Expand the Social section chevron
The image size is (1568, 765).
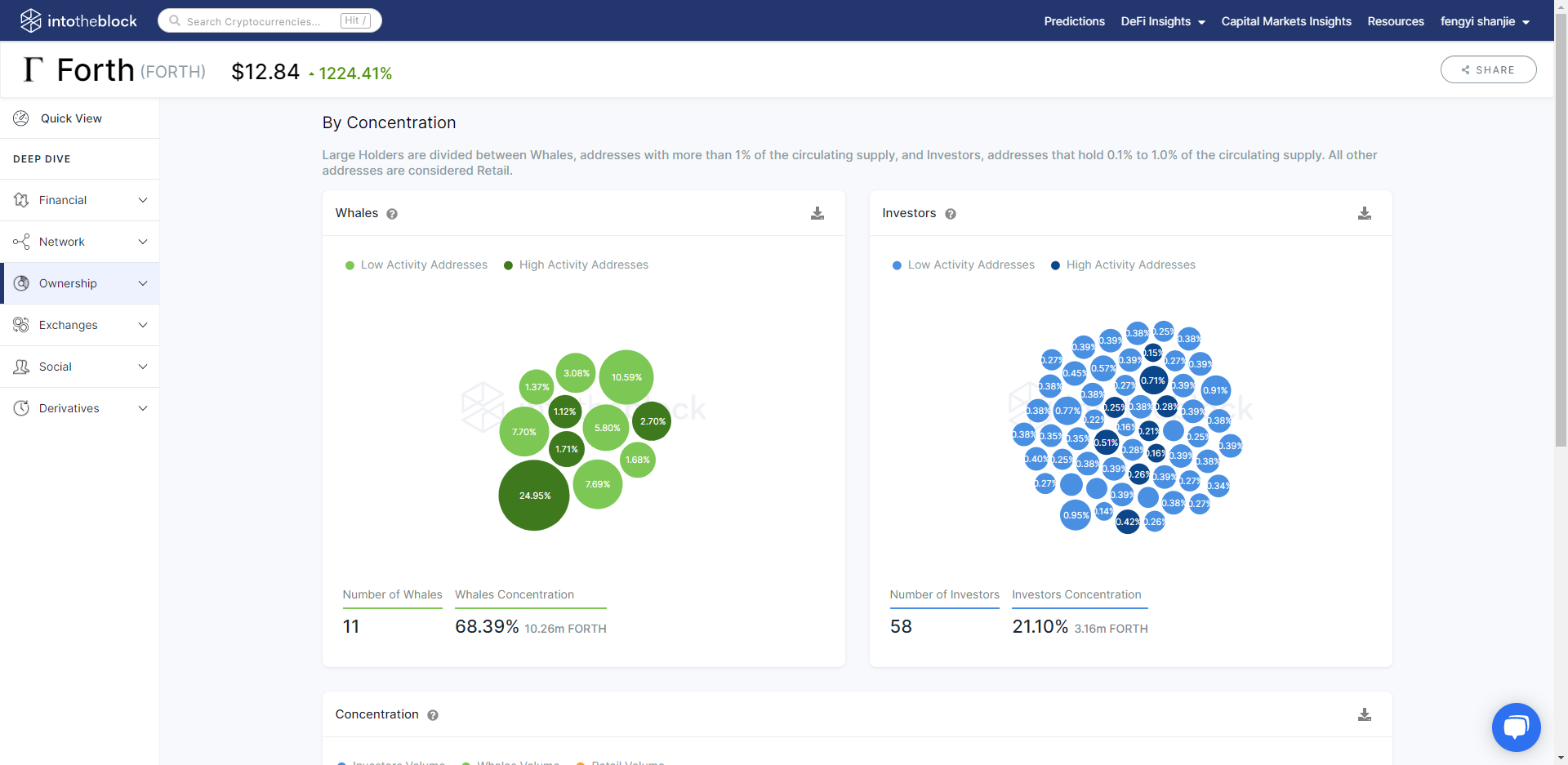pos(143,367)
